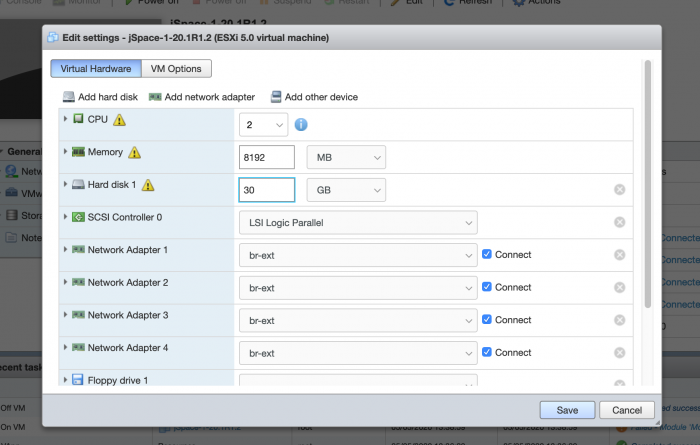Open Network Adapter 4 br-ext network dropdown

coord(358,353)
